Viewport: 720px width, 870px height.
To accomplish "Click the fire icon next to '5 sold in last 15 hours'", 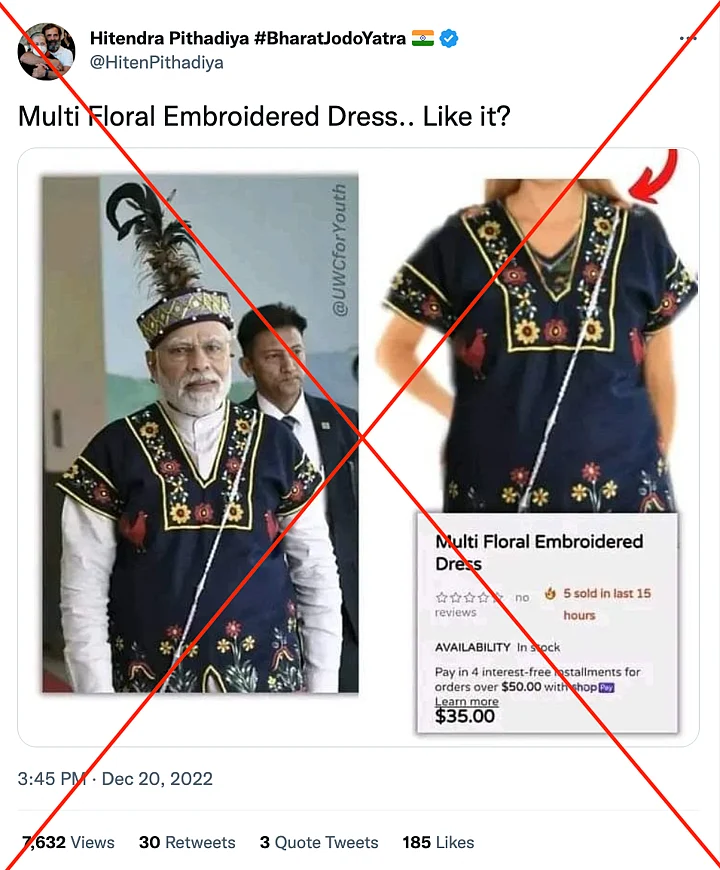I will [553, 592].
